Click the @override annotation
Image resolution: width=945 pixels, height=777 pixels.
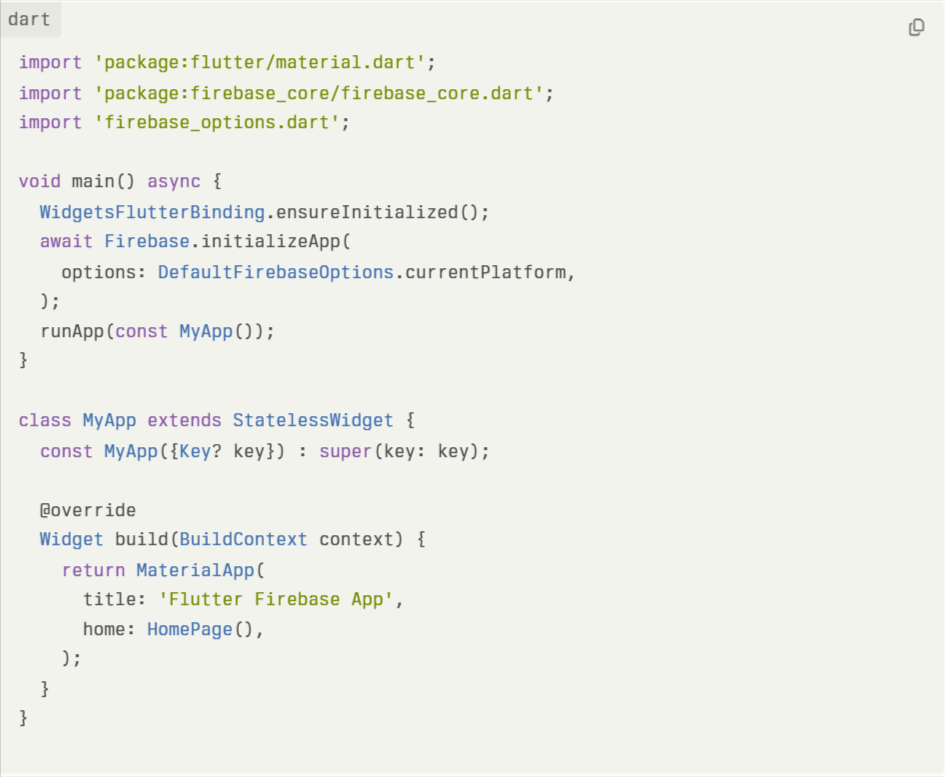(x=88, y=510)
